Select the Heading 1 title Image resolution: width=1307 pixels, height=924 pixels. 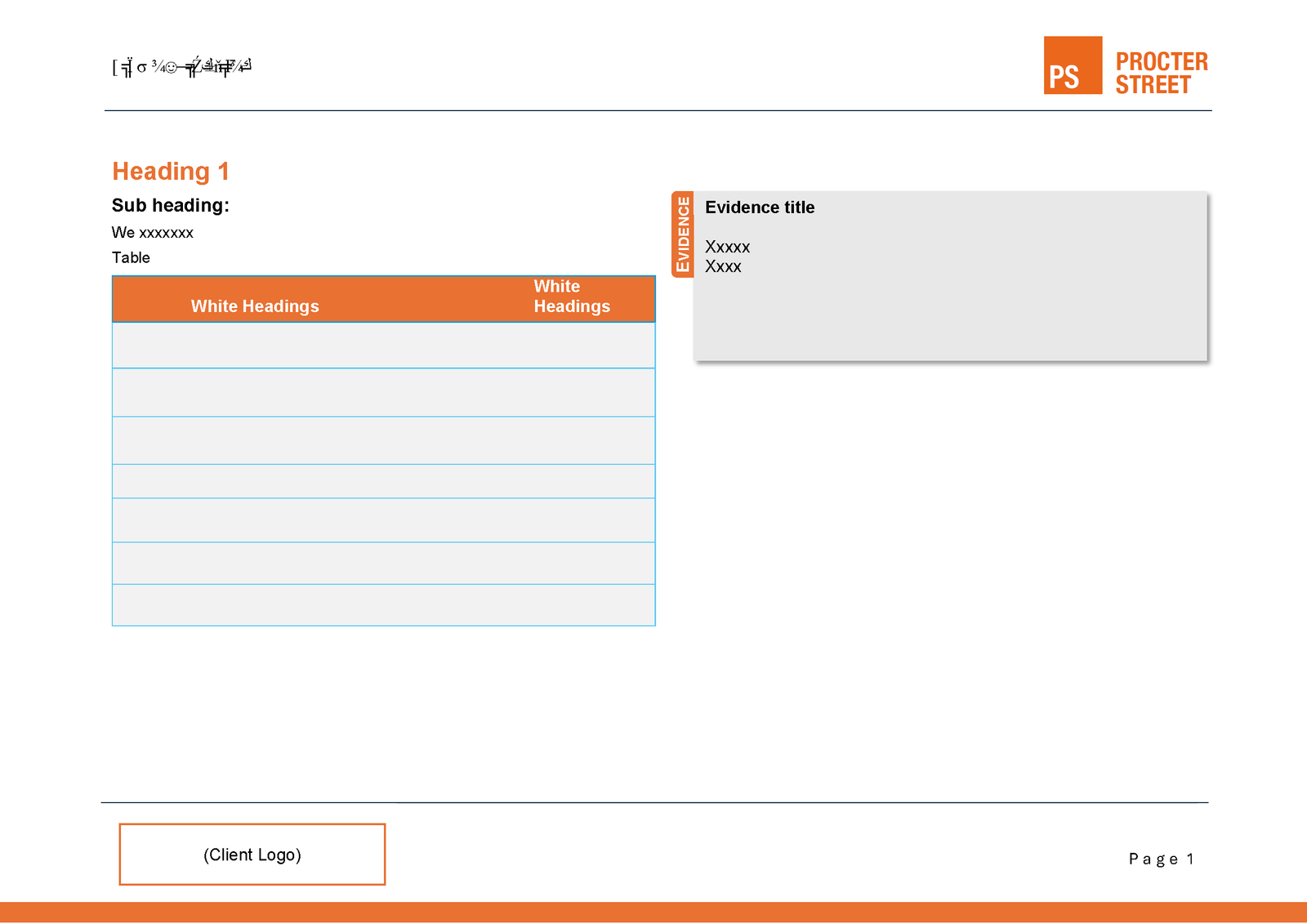pos(170,171)
